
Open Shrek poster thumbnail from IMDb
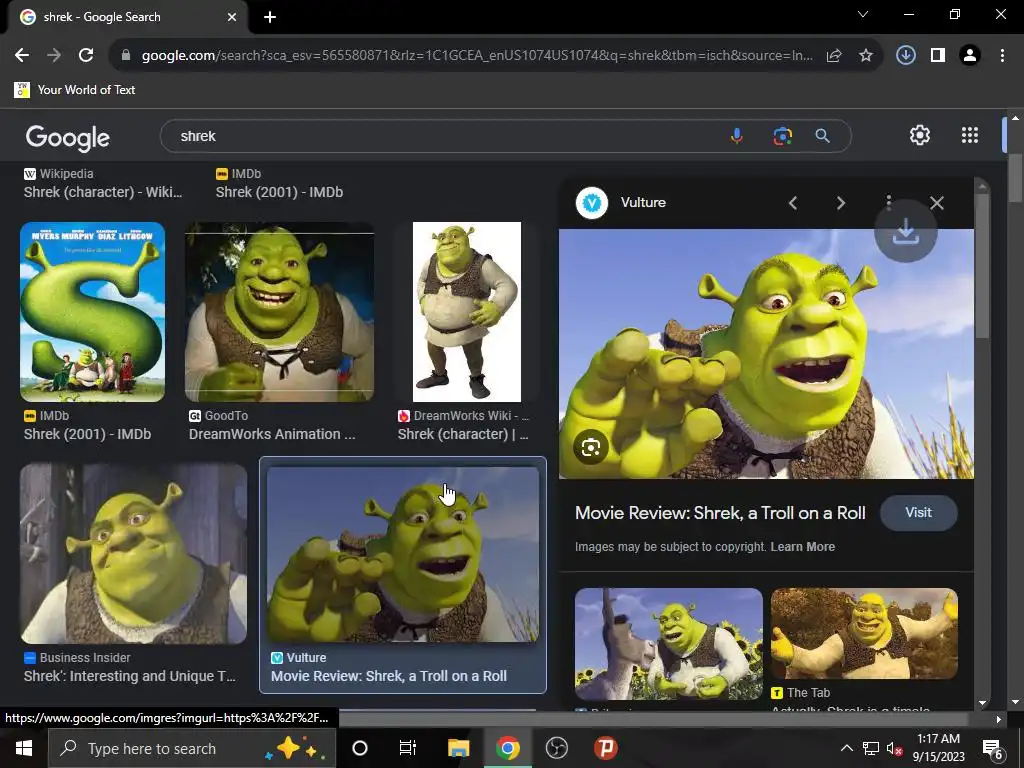pos(92,312)
